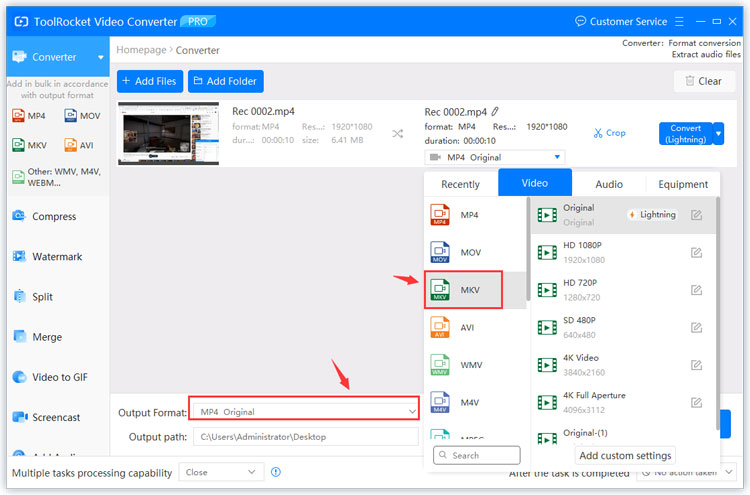Edit settings for 4K Video preset
This screenshot has width=750, height=495.
[696, 365]
